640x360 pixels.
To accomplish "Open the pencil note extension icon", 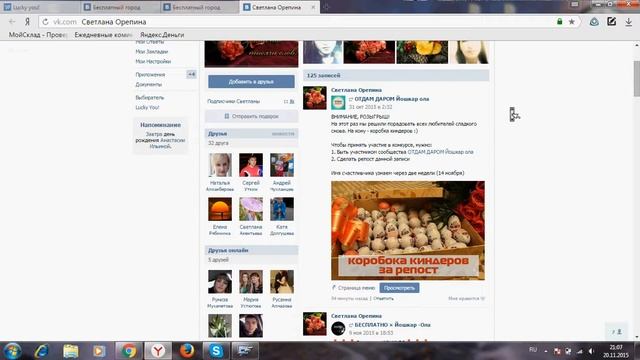I will pyautogui.click(x=611, y=22).
